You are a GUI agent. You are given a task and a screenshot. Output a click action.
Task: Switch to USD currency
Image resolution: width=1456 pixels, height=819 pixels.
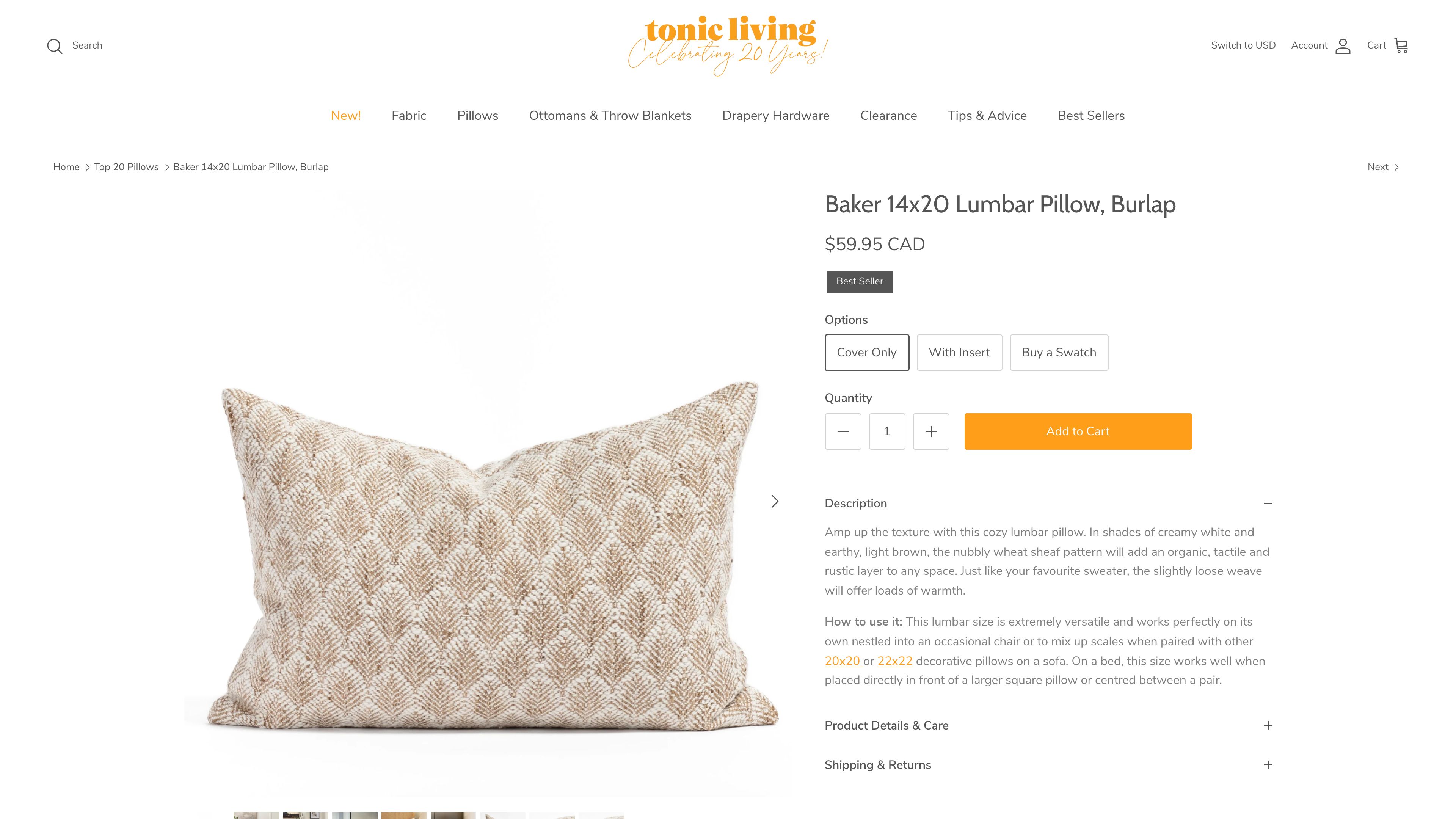tap(1243, 46)
